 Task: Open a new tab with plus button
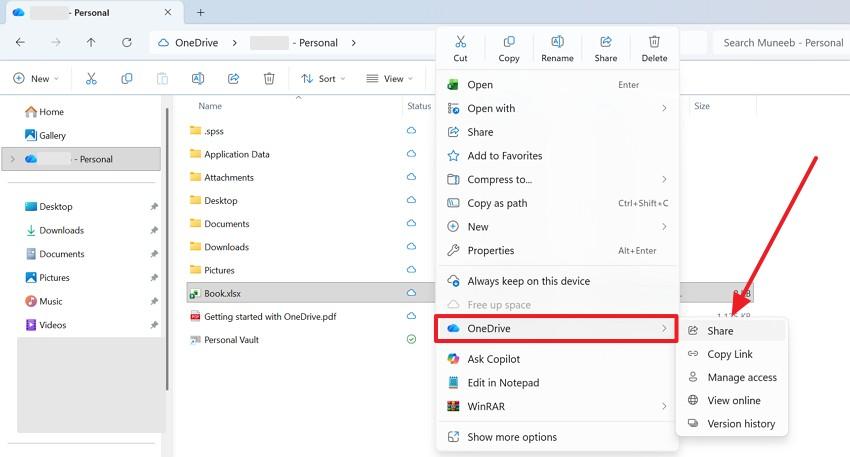pyautogui.click(x=201, y=12)
